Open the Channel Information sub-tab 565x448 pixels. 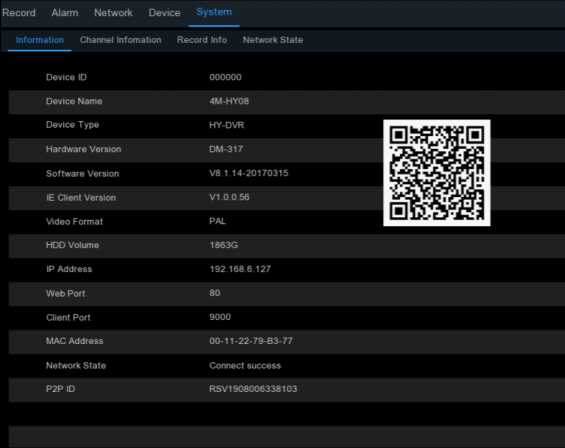[x=121, y=40]
